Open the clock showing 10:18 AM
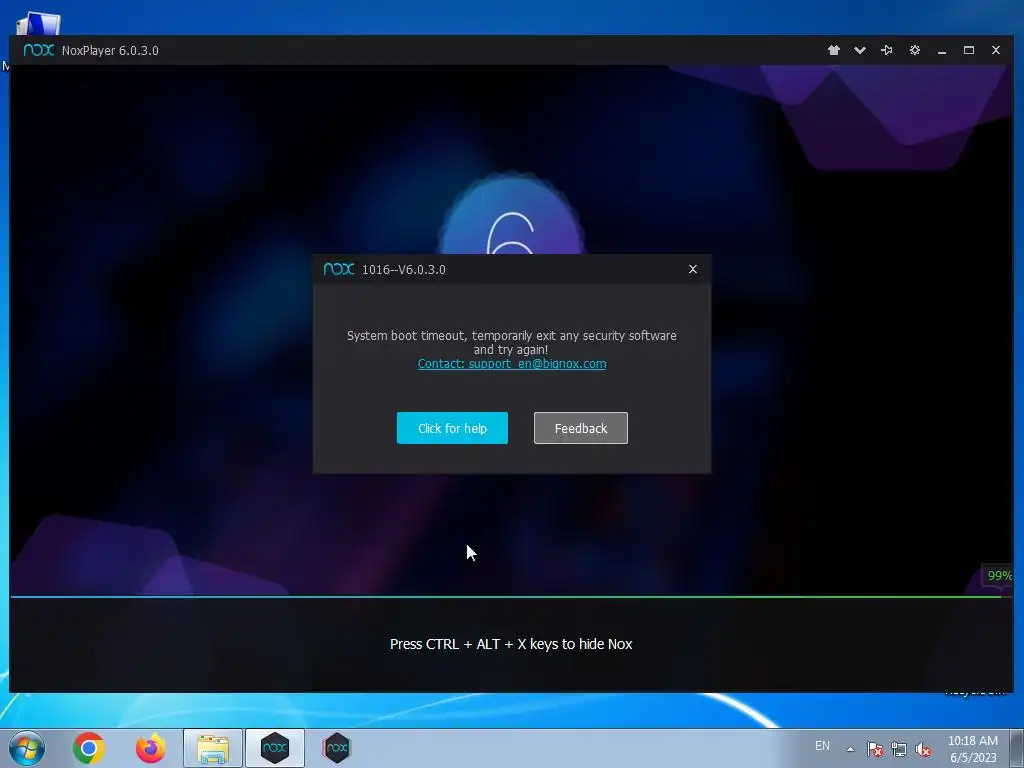The height and width of the screenshot is (768, 1024). [973, 749]
